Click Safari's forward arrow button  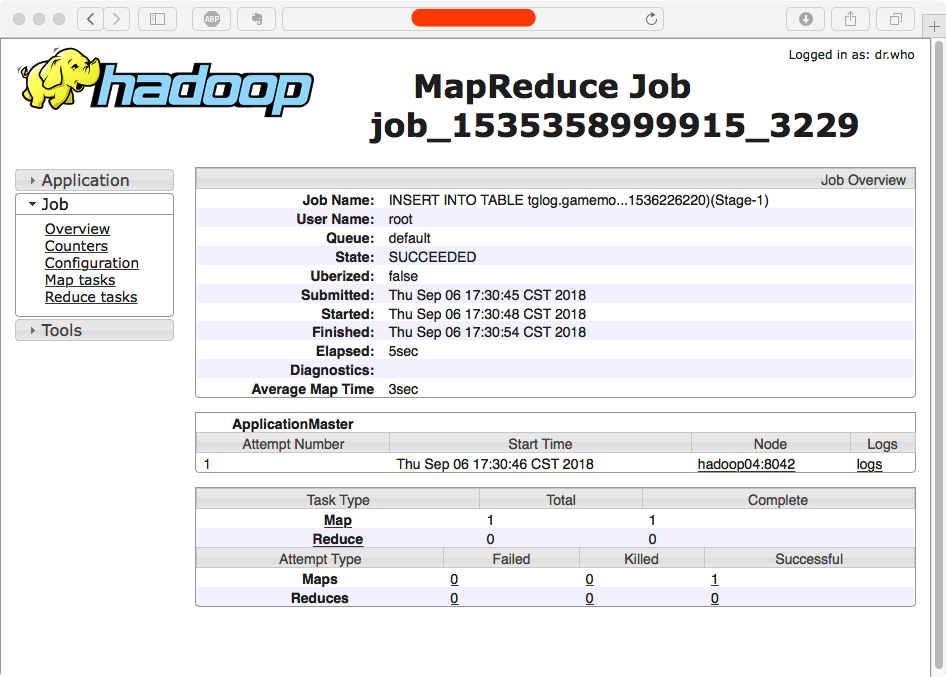[117, 19]
